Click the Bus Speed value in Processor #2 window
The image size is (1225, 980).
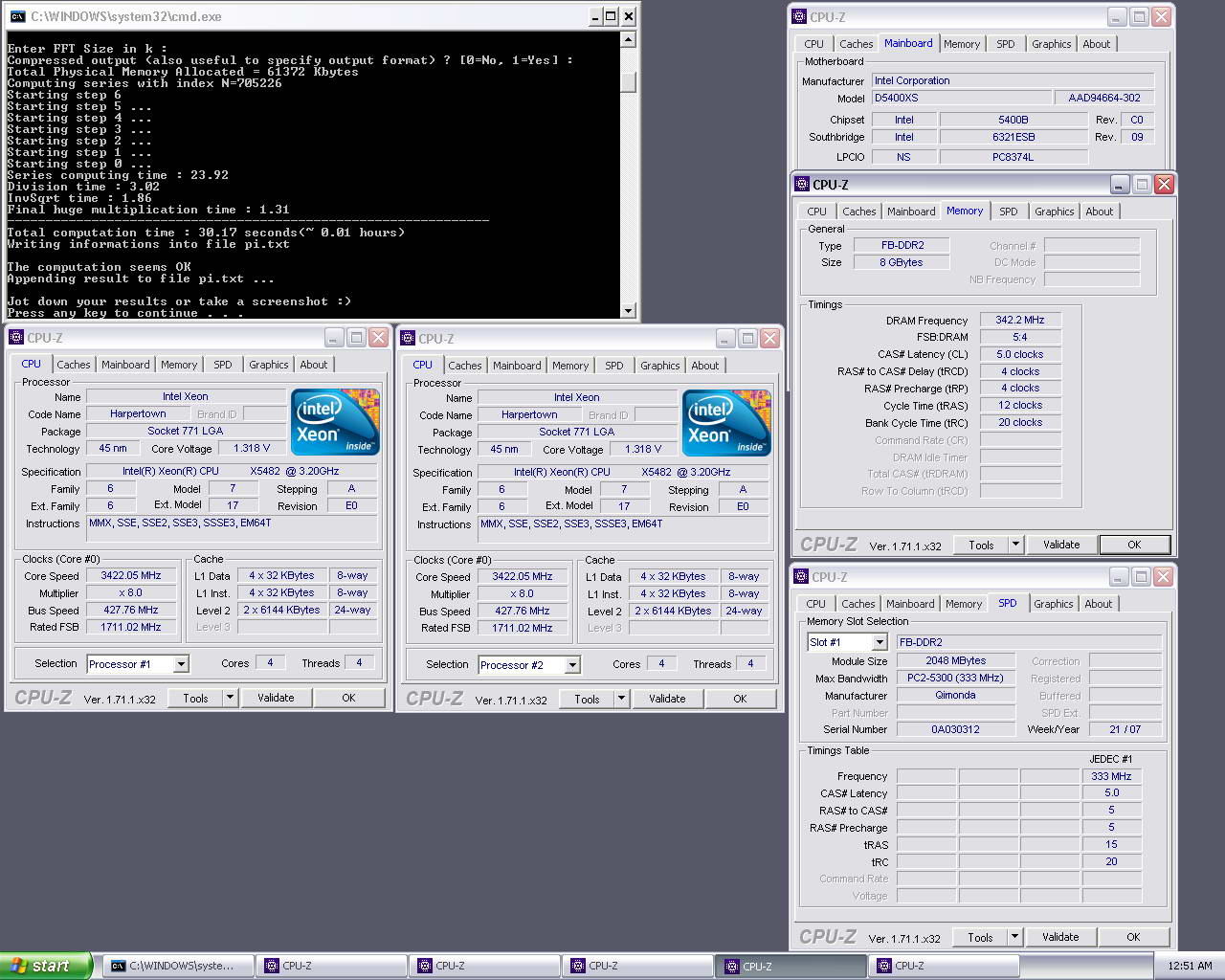(523, 611)
